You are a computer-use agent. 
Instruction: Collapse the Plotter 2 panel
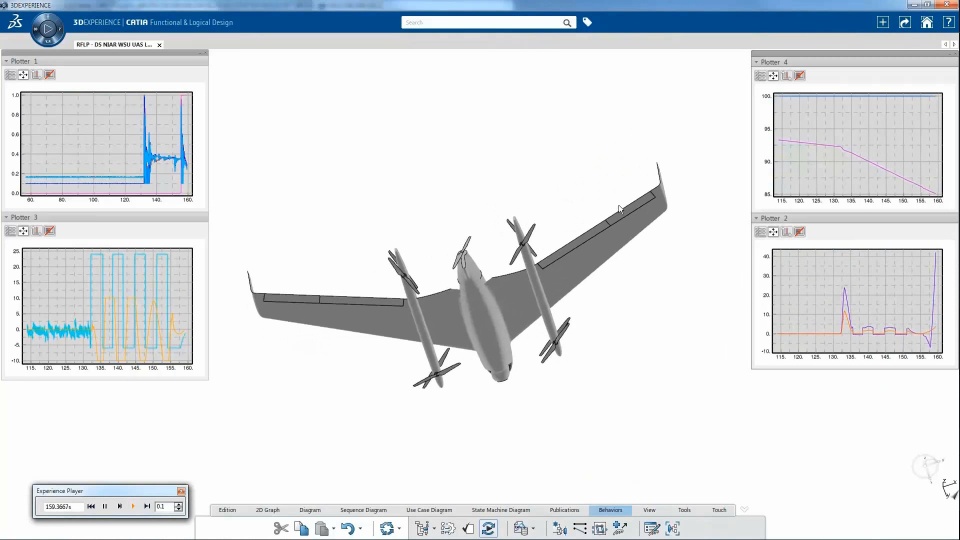point(756,218)
